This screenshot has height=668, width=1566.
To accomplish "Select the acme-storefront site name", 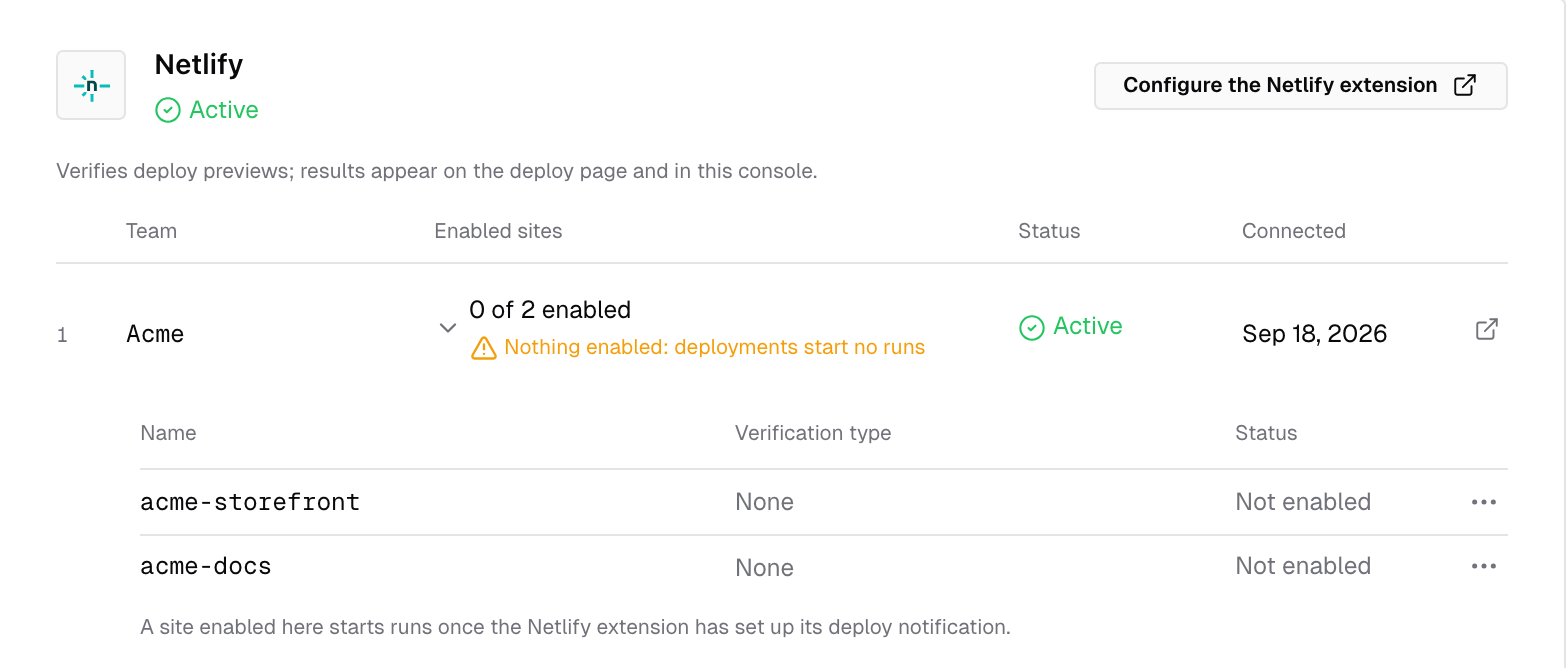I will [250, 502].
